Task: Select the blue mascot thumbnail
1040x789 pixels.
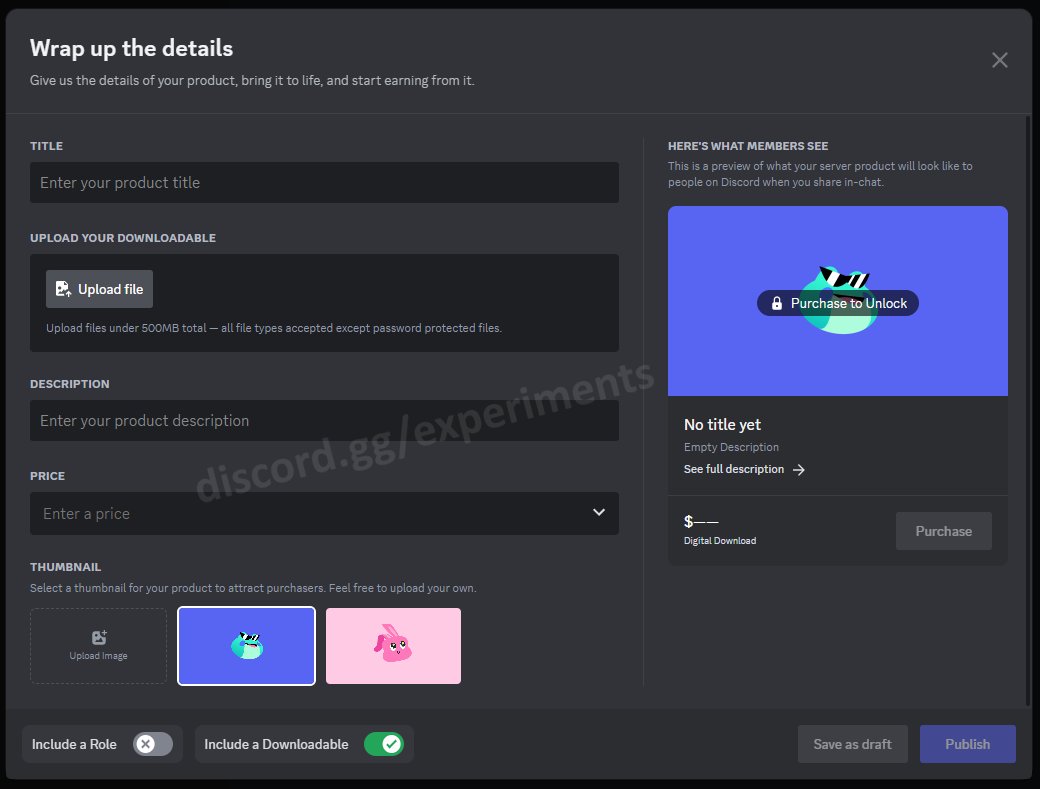Action: coord(246,645)
